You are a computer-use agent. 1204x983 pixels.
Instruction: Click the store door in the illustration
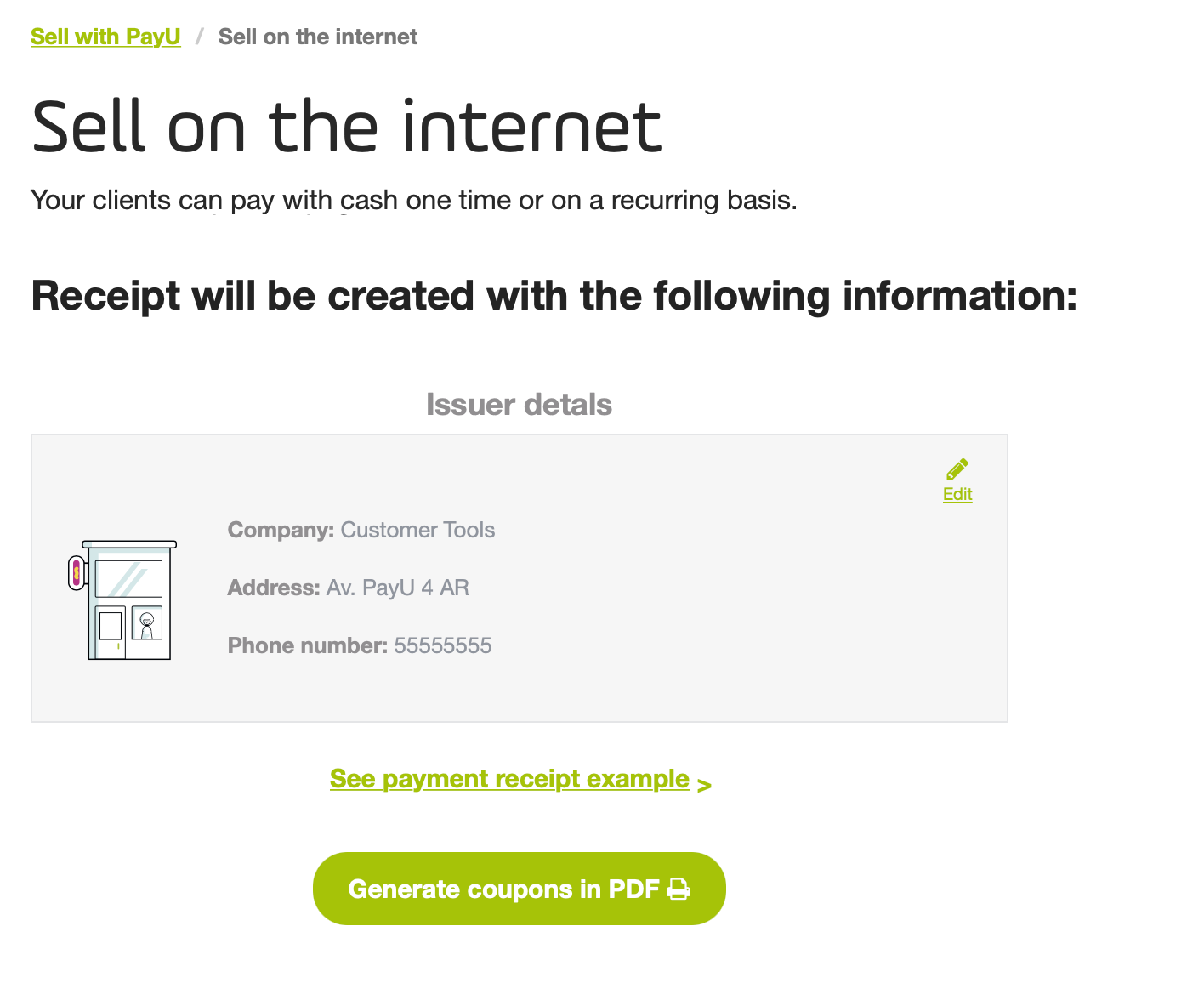point(110,631)
